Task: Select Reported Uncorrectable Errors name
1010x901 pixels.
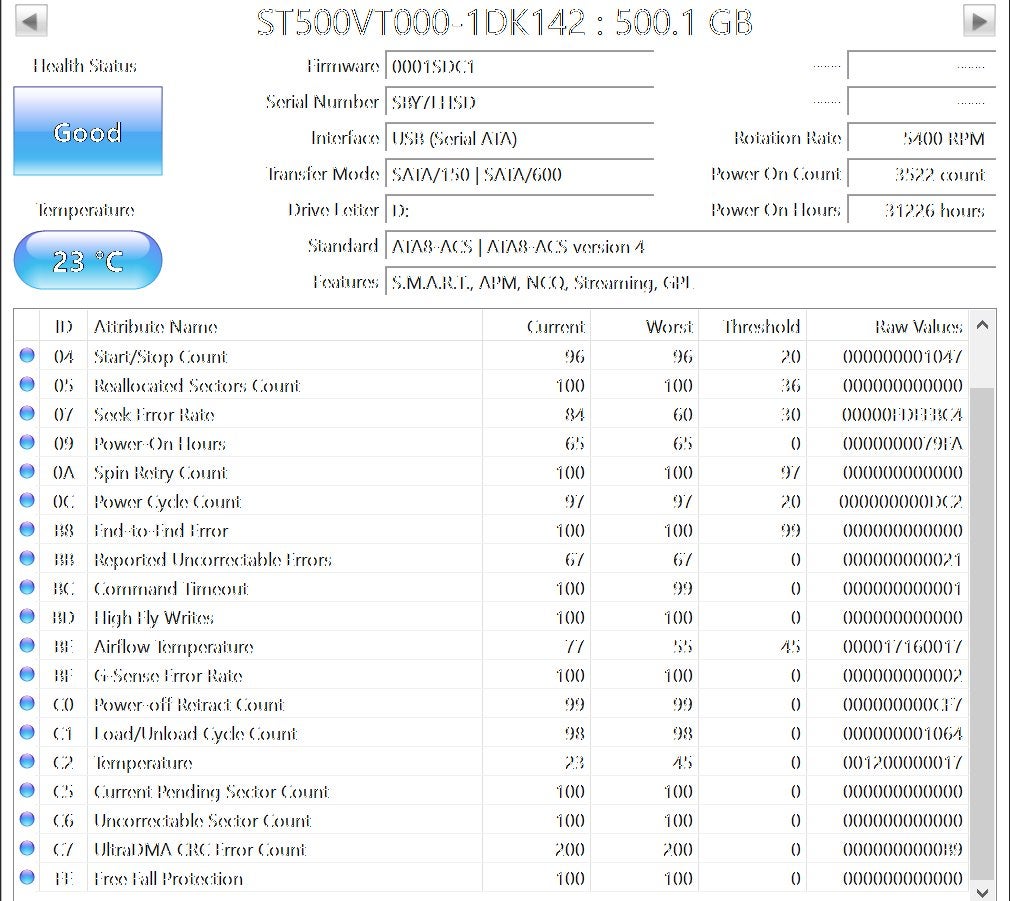Action: pyautogui.click(x=213, y=560)
